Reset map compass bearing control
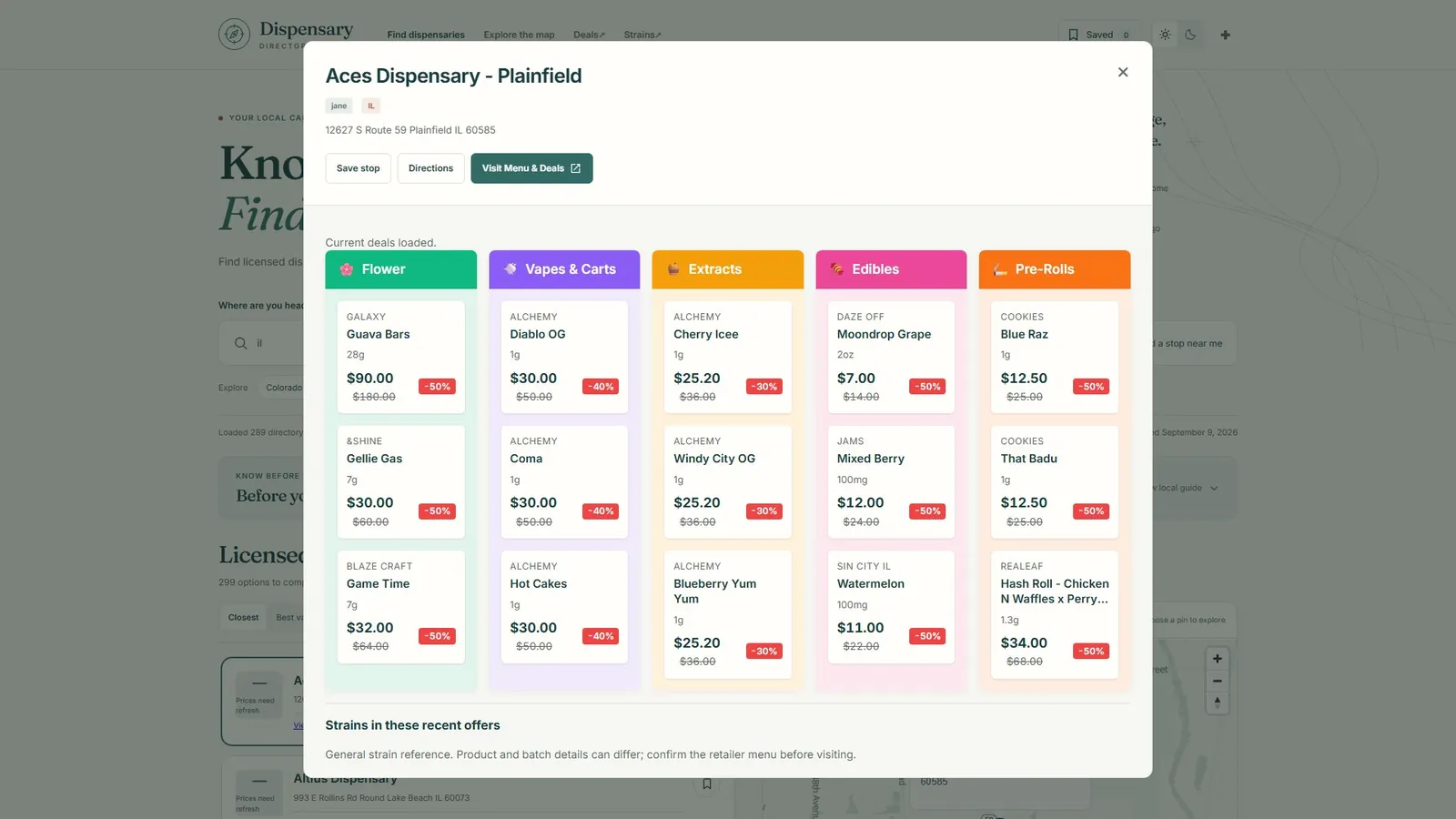Image resolution: width=1456 pixels, height=819 pixels. (x=1217, y=703)
